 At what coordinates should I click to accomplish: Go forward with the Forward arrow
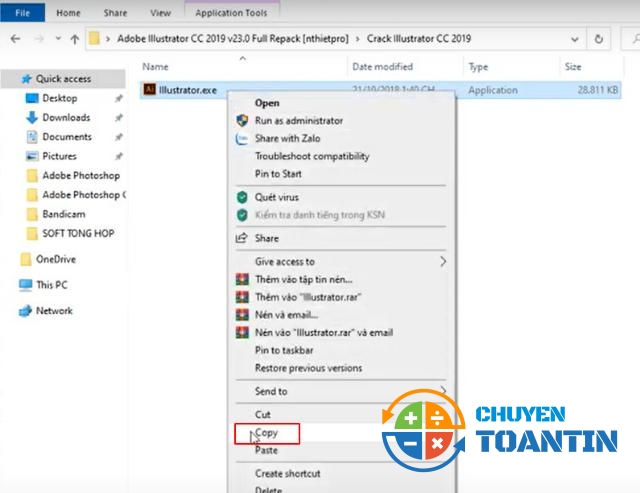click(39, 39)
